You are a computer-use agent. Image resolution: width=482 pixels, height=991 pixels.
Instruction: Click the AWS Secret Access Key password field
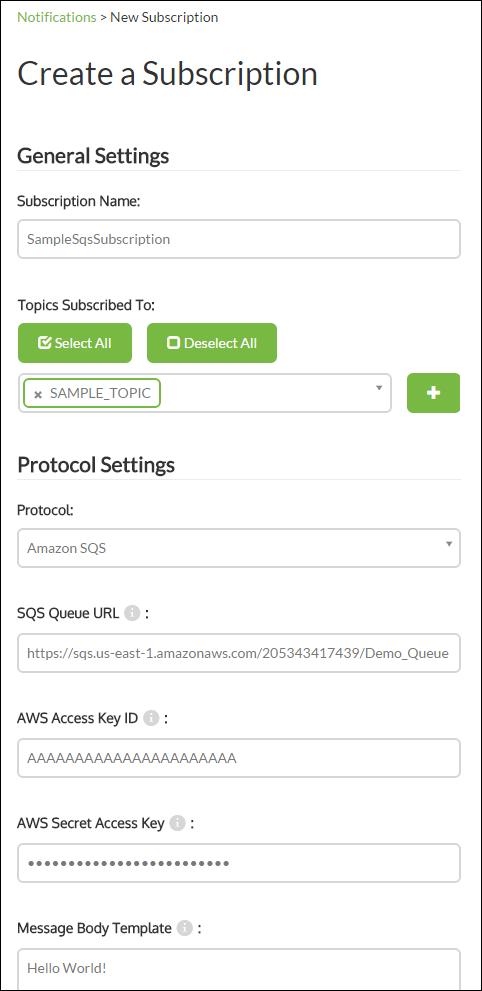click(239, 863)
